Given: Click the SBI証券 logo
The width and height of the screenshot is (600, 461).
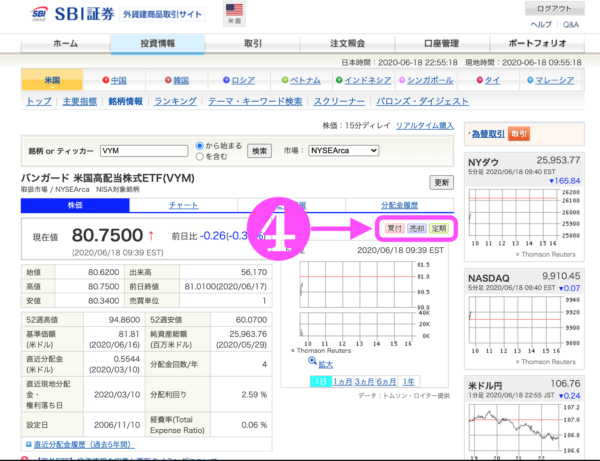Looking at the screenshot, I should tap(72, 14).
